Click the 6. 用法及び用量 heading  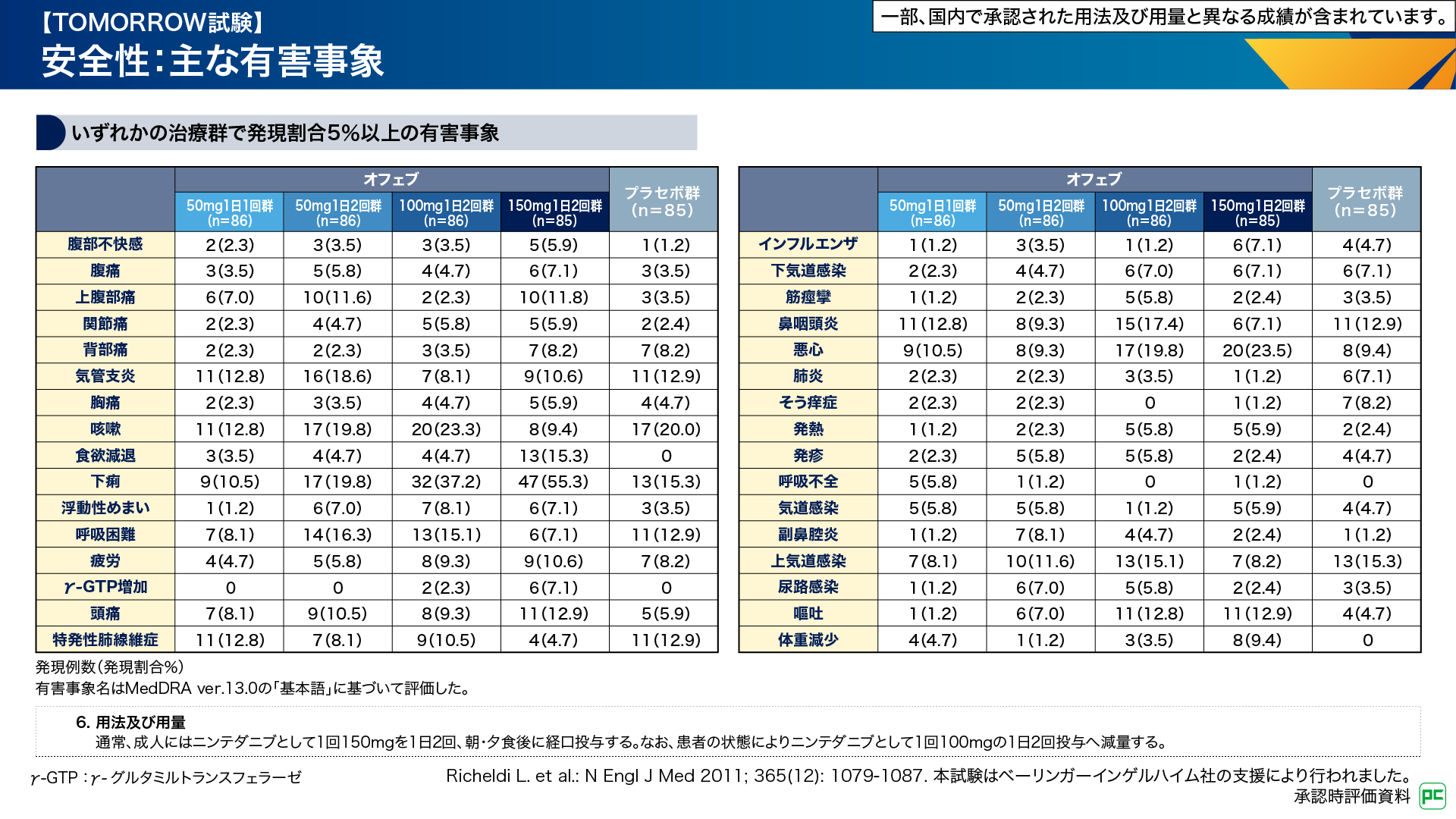(130, 722)
